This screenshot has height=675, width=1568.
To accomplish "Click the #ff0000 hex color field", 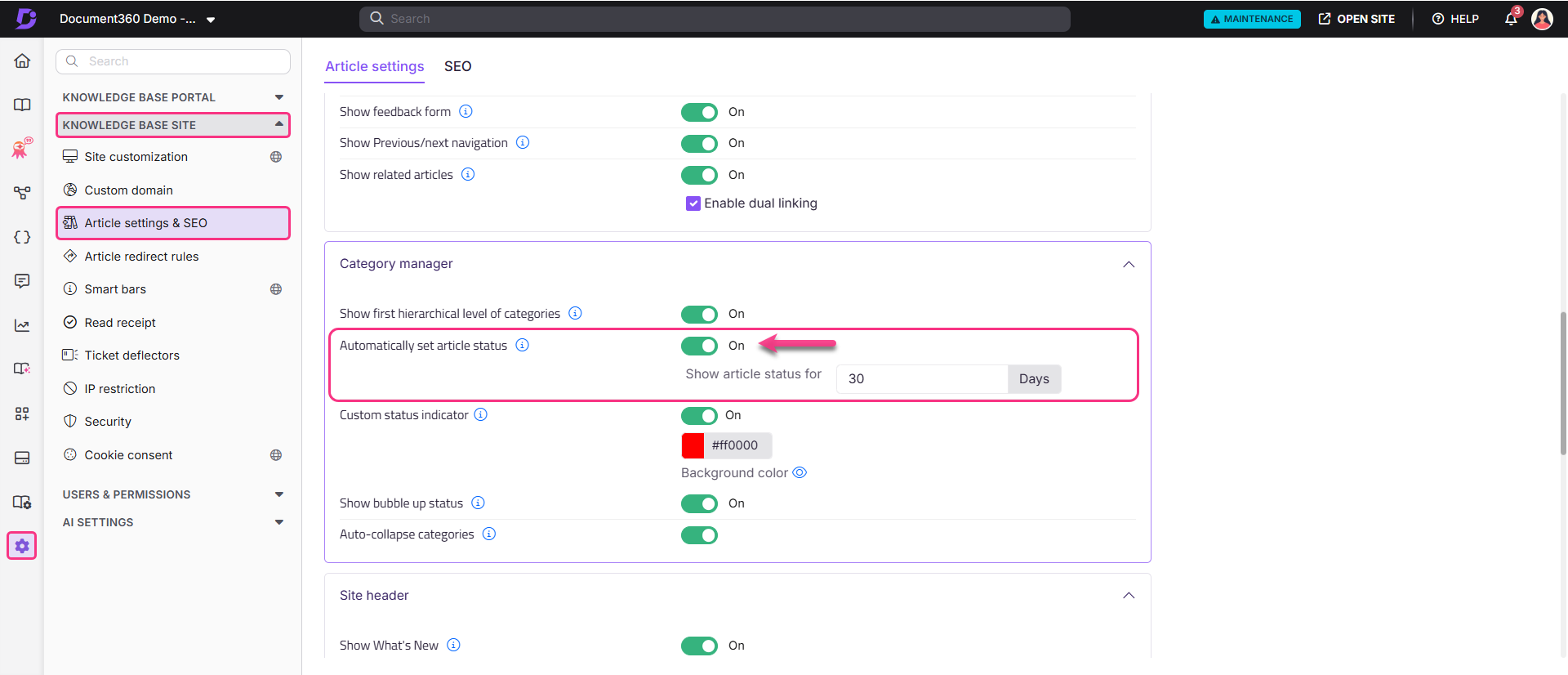I will [x=737, y=445].
